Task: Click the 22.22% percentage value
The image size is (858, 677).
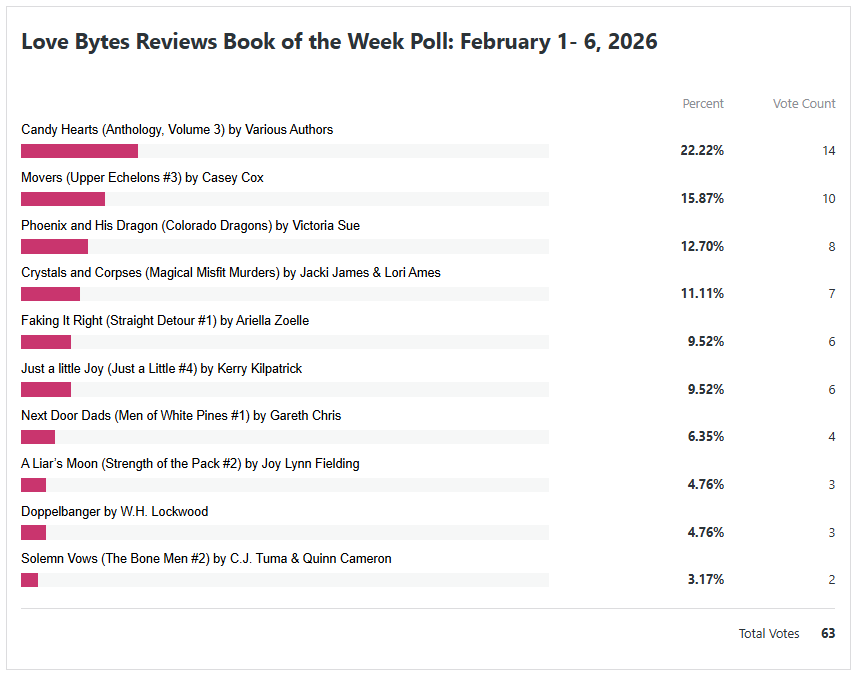Action: [702, 151]
